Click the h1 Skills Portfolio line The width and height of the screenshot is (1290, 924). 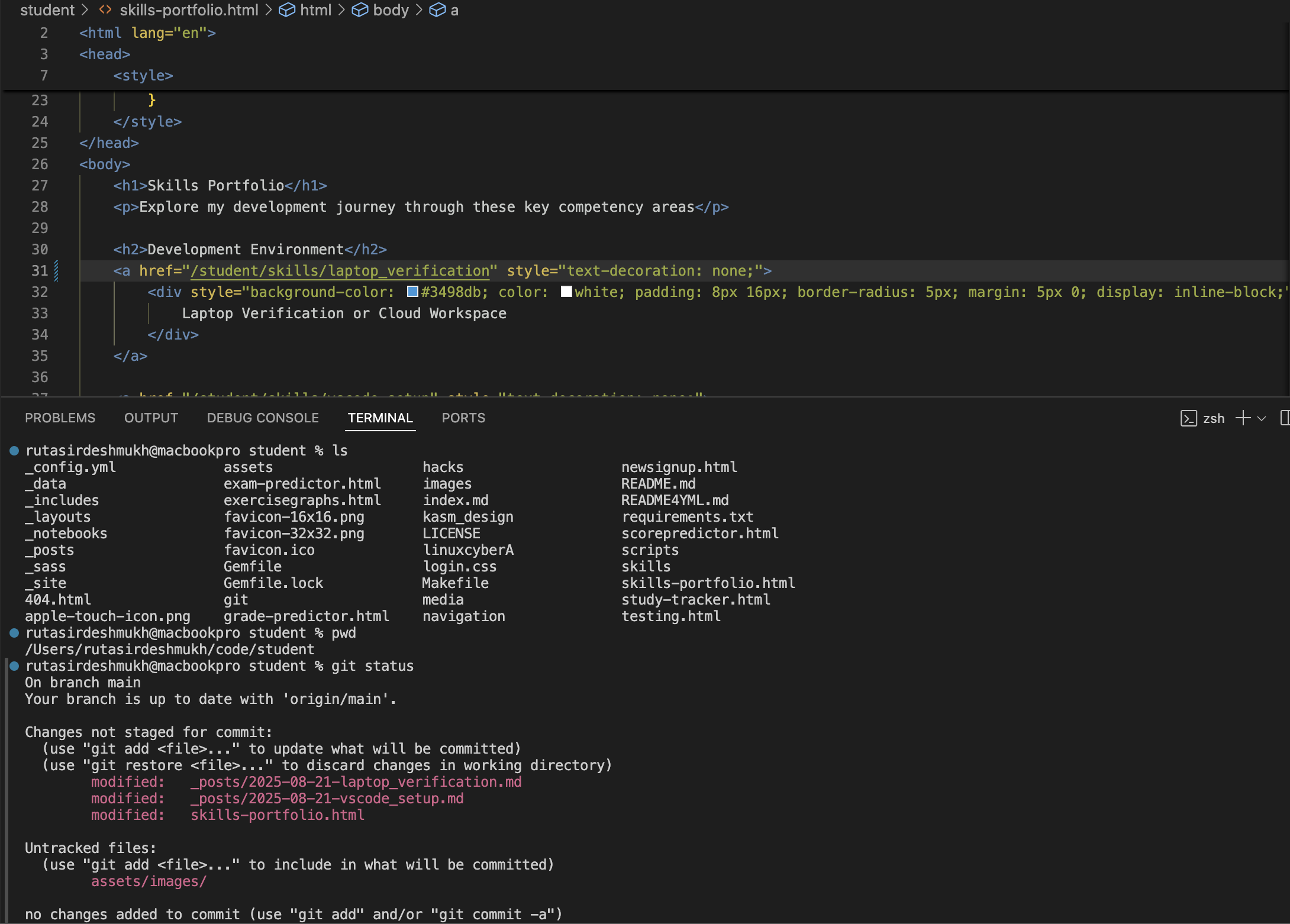pos(220,186)
